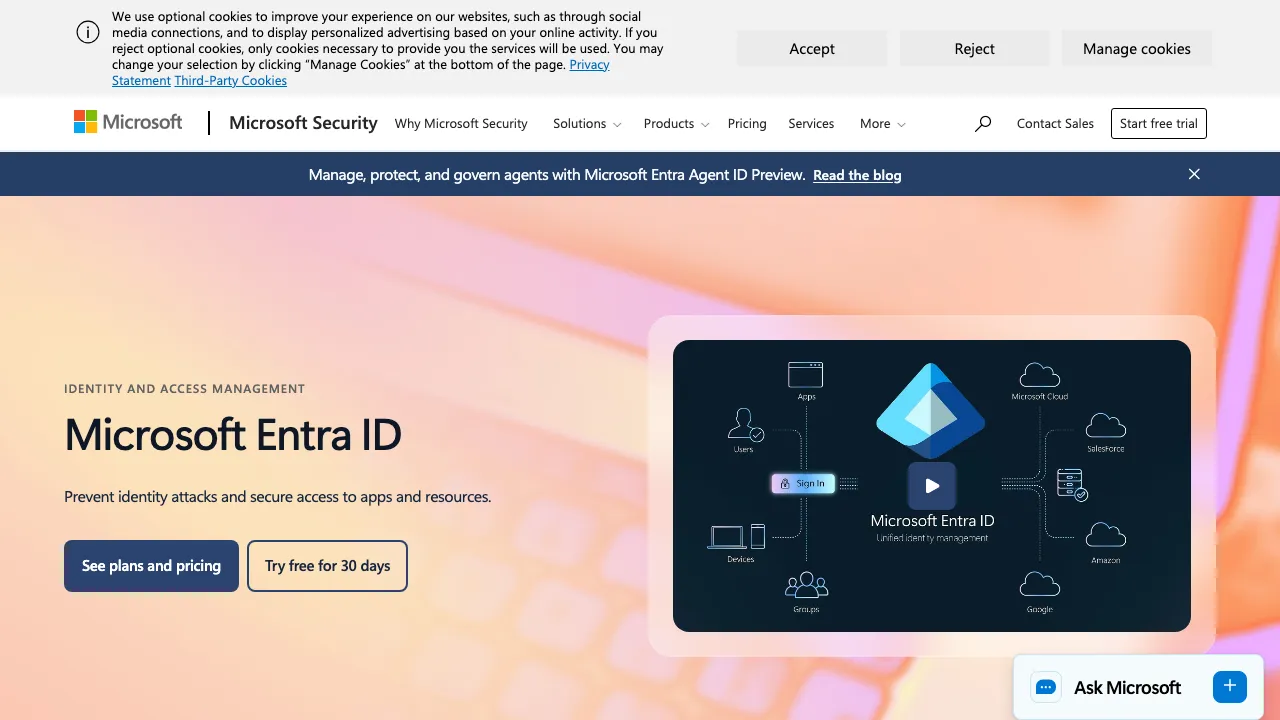This screenshot has width=1280, height=720.
Task: Accept the optional cookies
Action: [x=811, y=48]
